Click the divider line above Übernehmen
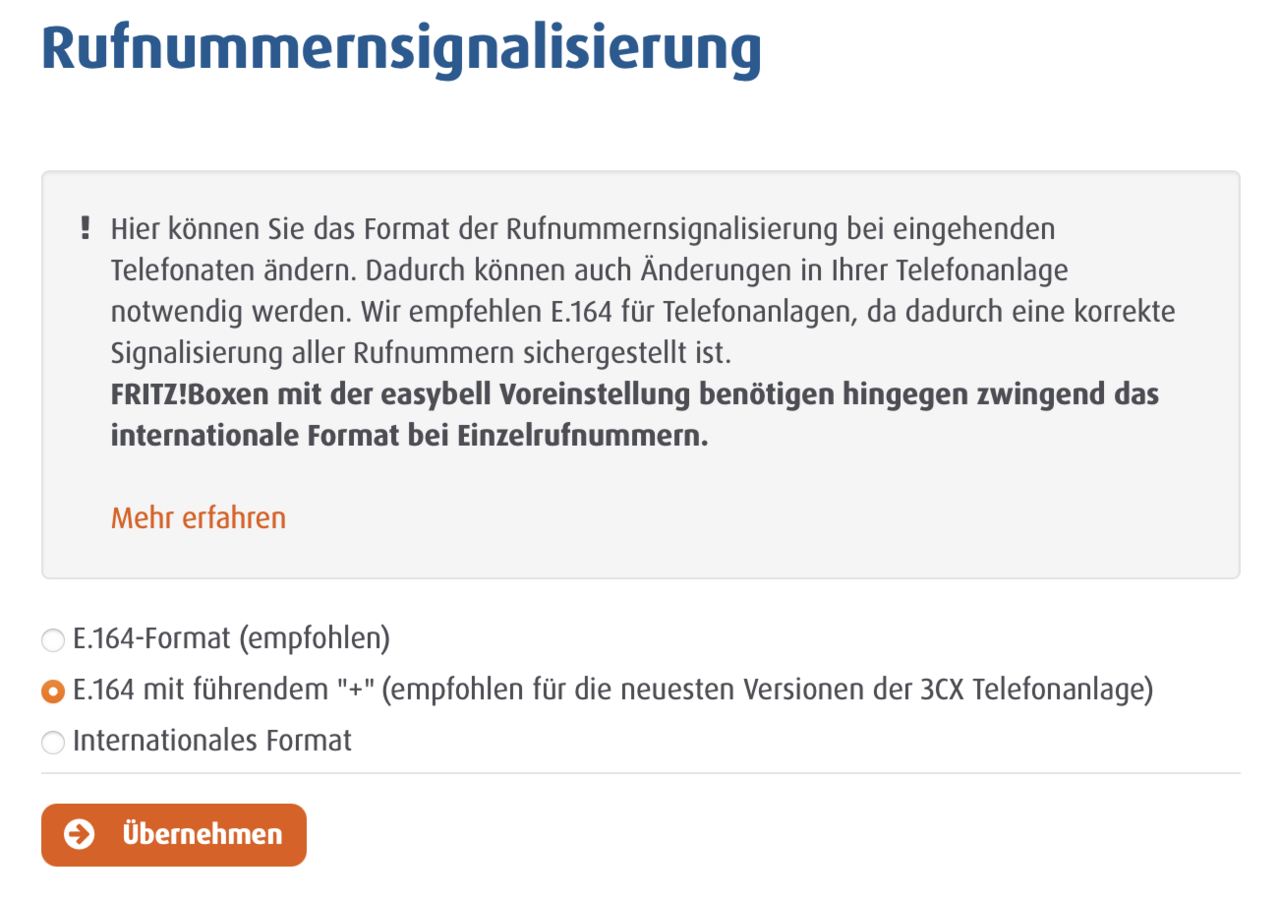 tap(640, 773)
